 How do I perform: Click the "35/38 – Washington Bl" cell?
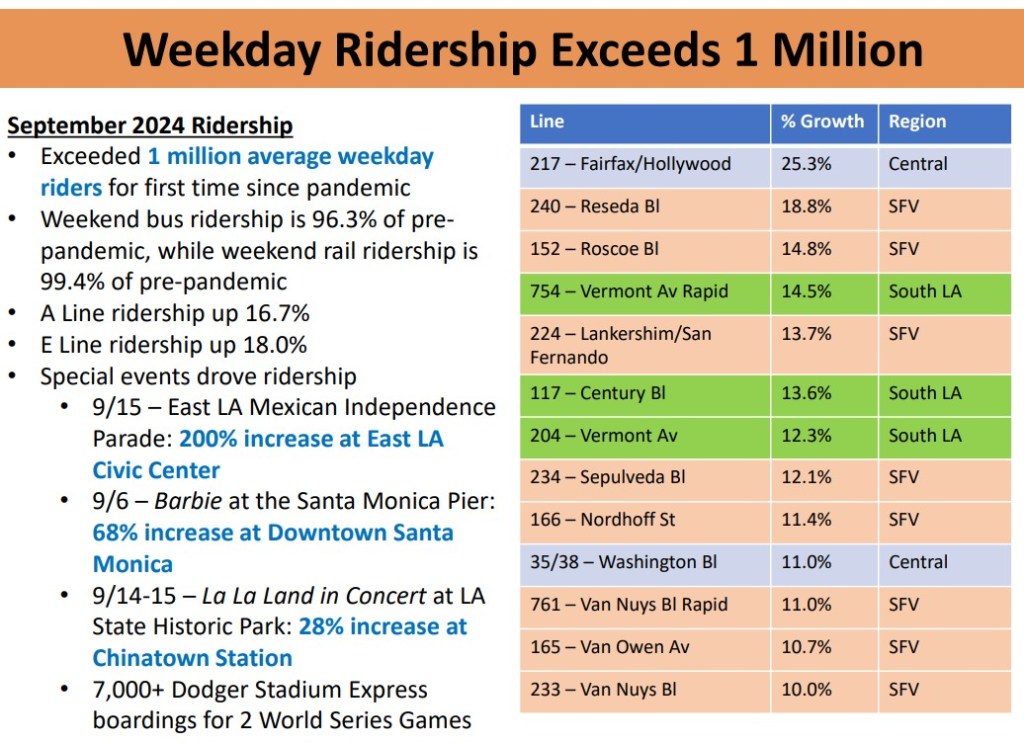click(623, 562)
